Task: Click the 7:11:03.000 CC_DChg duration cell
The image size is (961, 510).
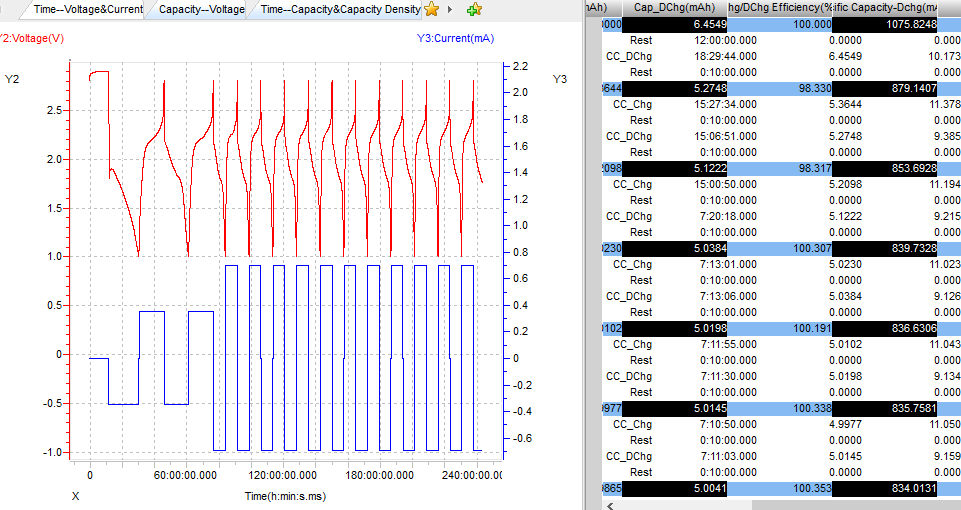Action: 728,456
